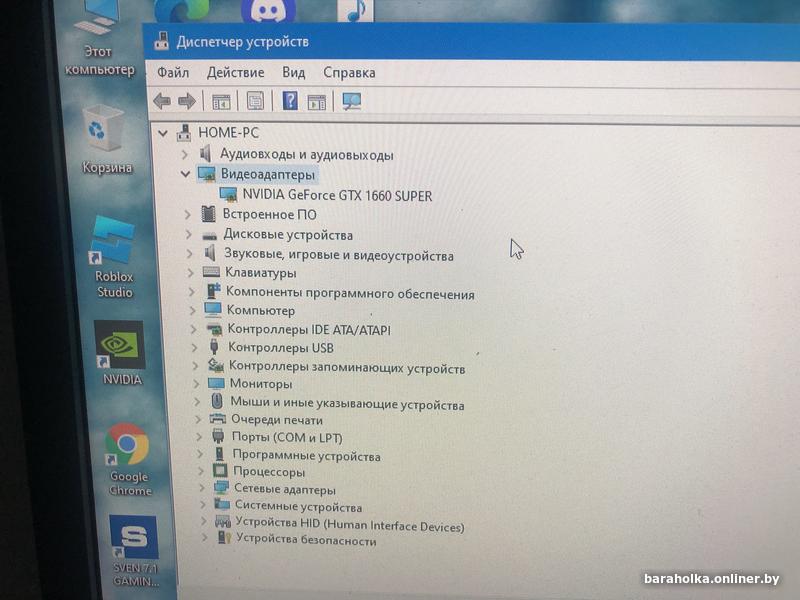
Task: Expand Компоненты программного обеспечения
Action: pos(192,292)
